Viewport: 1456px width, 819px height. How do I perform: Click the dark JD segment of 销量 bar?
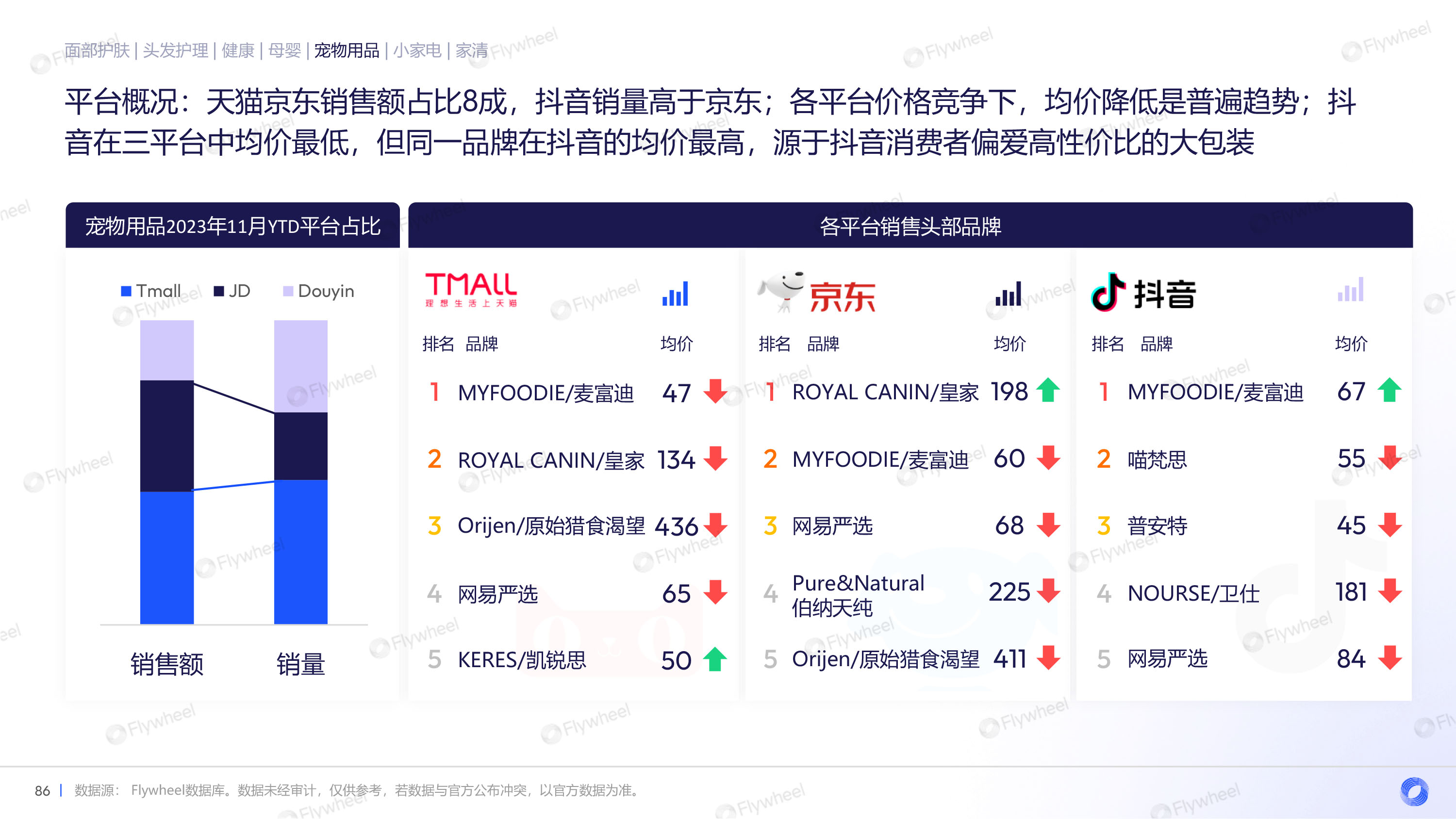301,446
